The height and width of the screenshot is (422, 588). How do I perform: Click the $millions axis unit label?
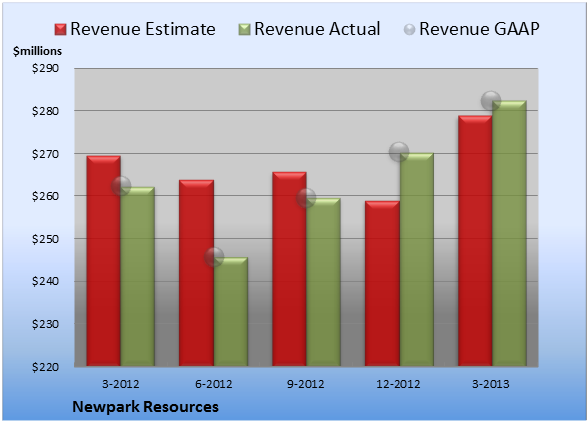(37, 51)
